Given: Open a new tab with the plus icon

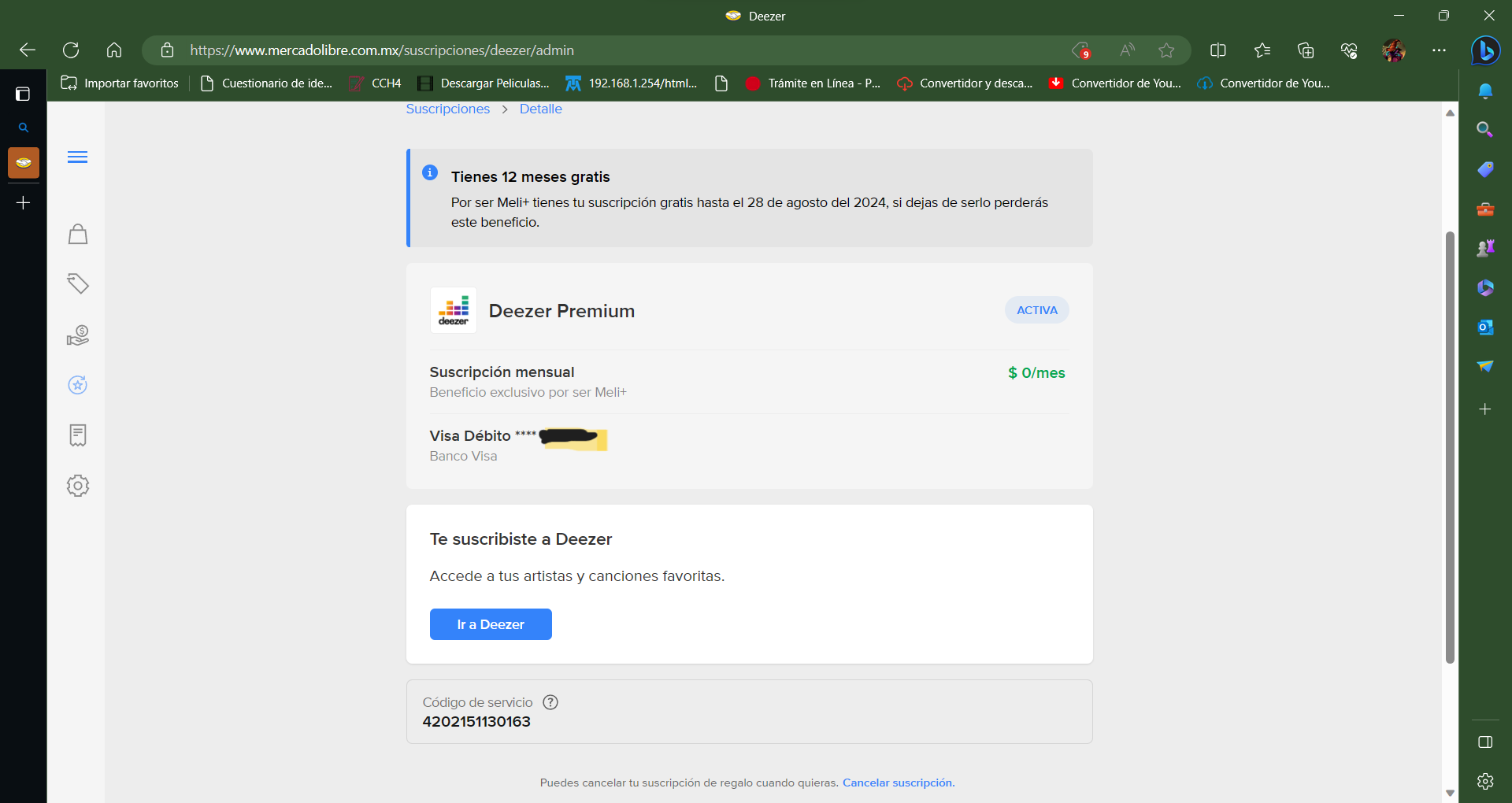Looking at the screenshot, I should 24,203.
